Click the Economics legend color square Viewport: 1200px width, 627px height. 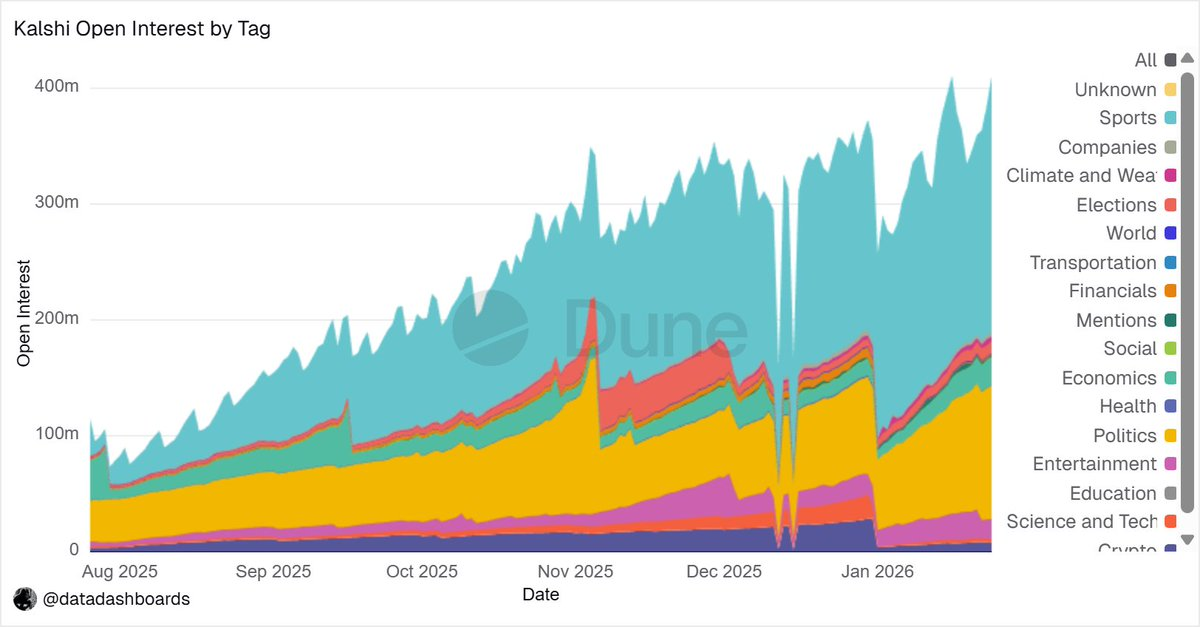(x=1170, y=378)
